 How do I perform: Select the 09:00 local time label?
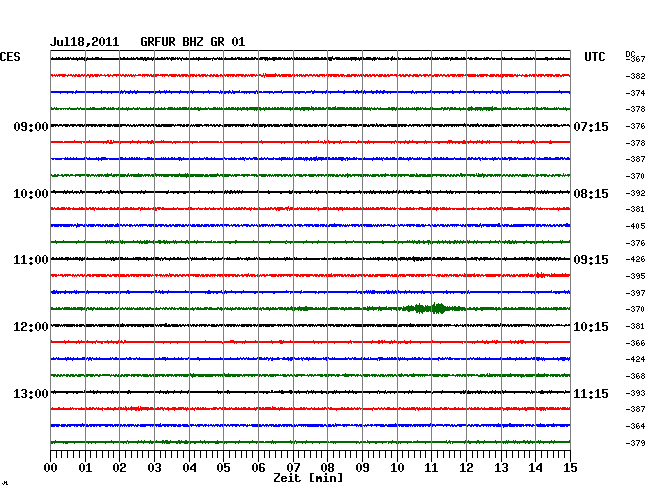click(x=31, y=126)
